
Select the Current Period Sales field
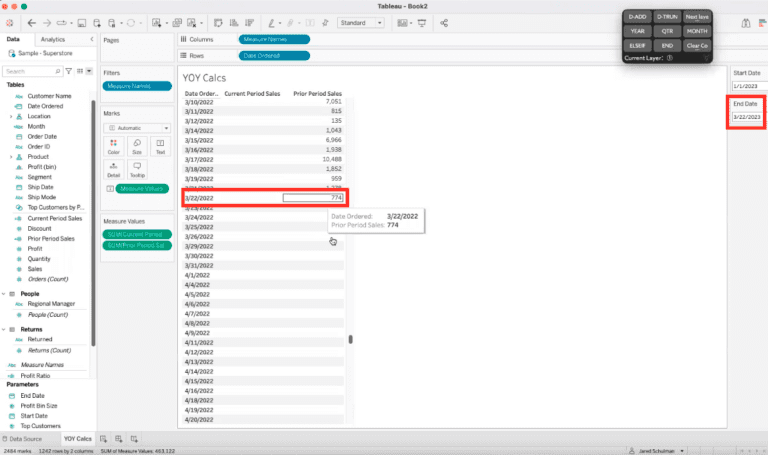point(54,218)
